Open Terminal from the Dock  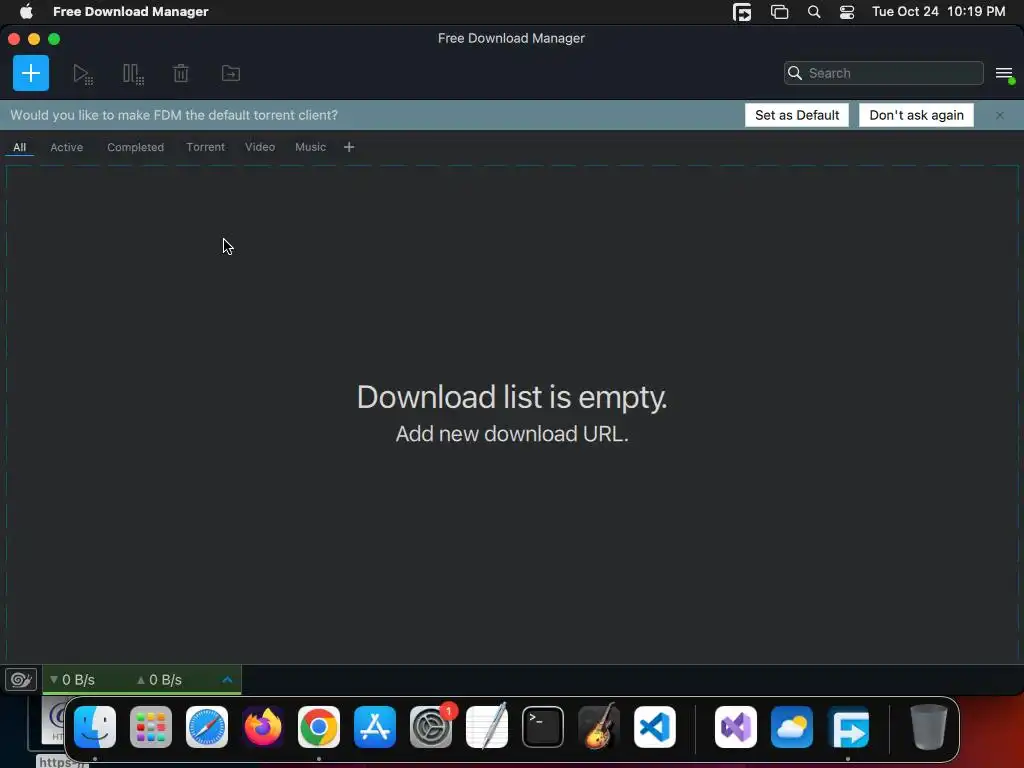[x=543, y=726]
